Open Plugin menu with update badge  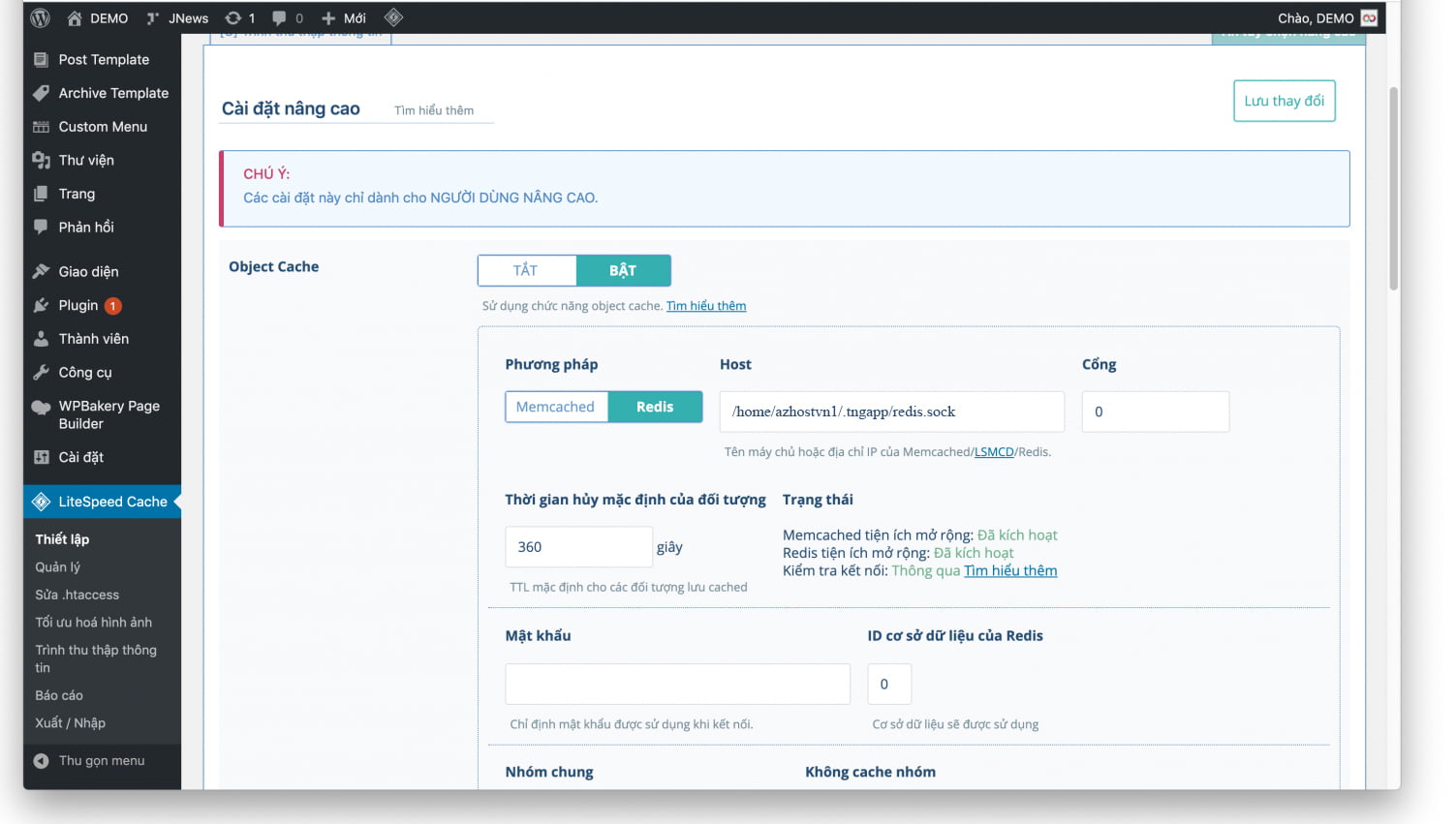78,305
